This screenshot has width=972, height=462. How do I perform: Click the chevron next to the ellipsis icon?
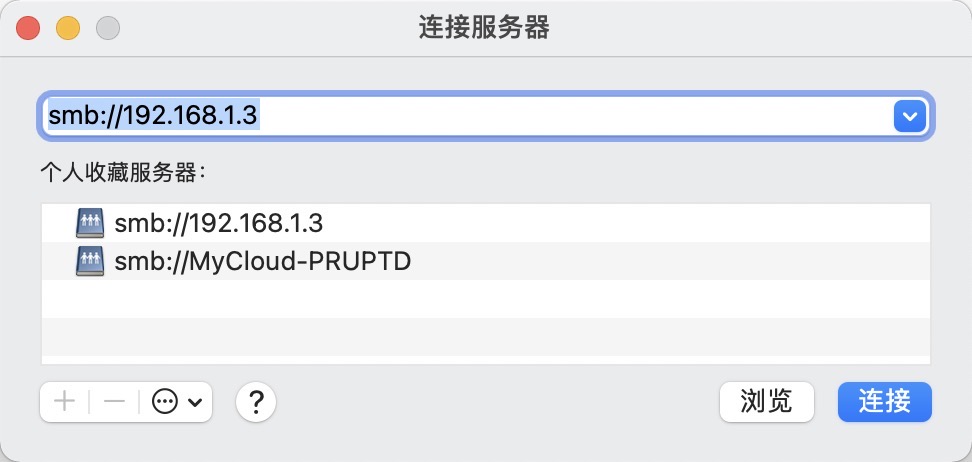(194, 402)
